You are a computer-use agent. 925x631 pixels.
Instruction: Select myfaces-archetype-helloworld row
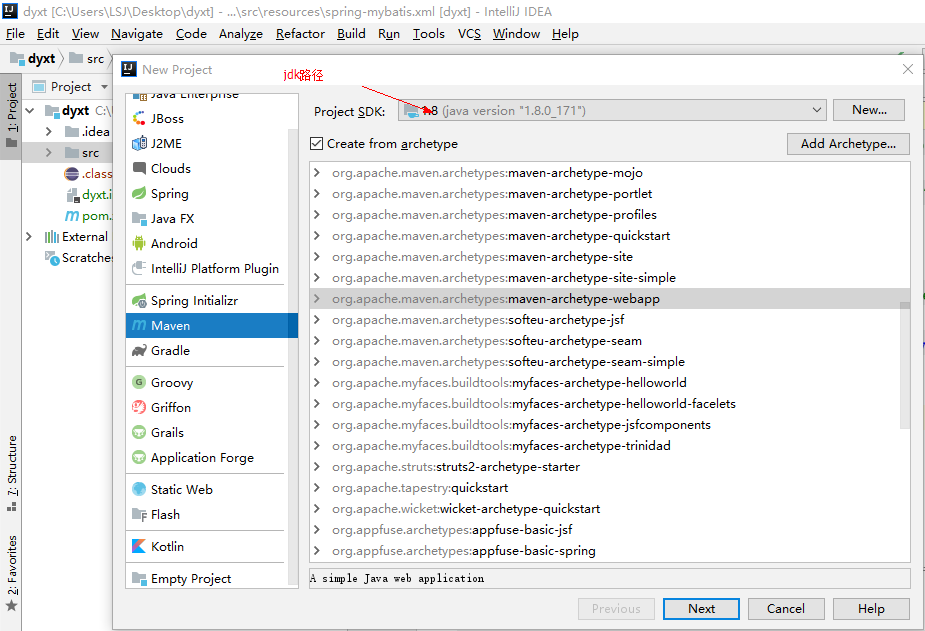coord(610,383)
